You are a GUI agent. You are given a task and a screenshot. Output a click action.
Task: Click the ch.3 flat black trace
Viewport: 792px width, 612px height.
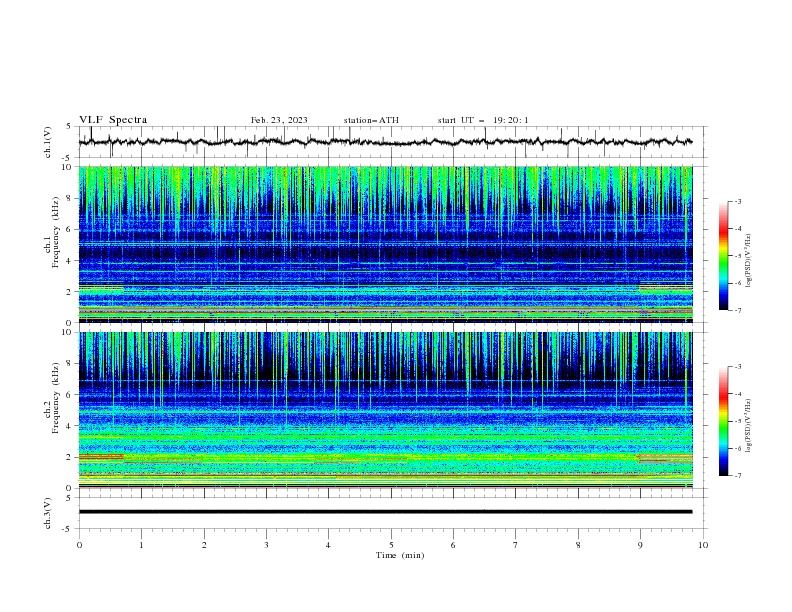[x=385, y=512]
